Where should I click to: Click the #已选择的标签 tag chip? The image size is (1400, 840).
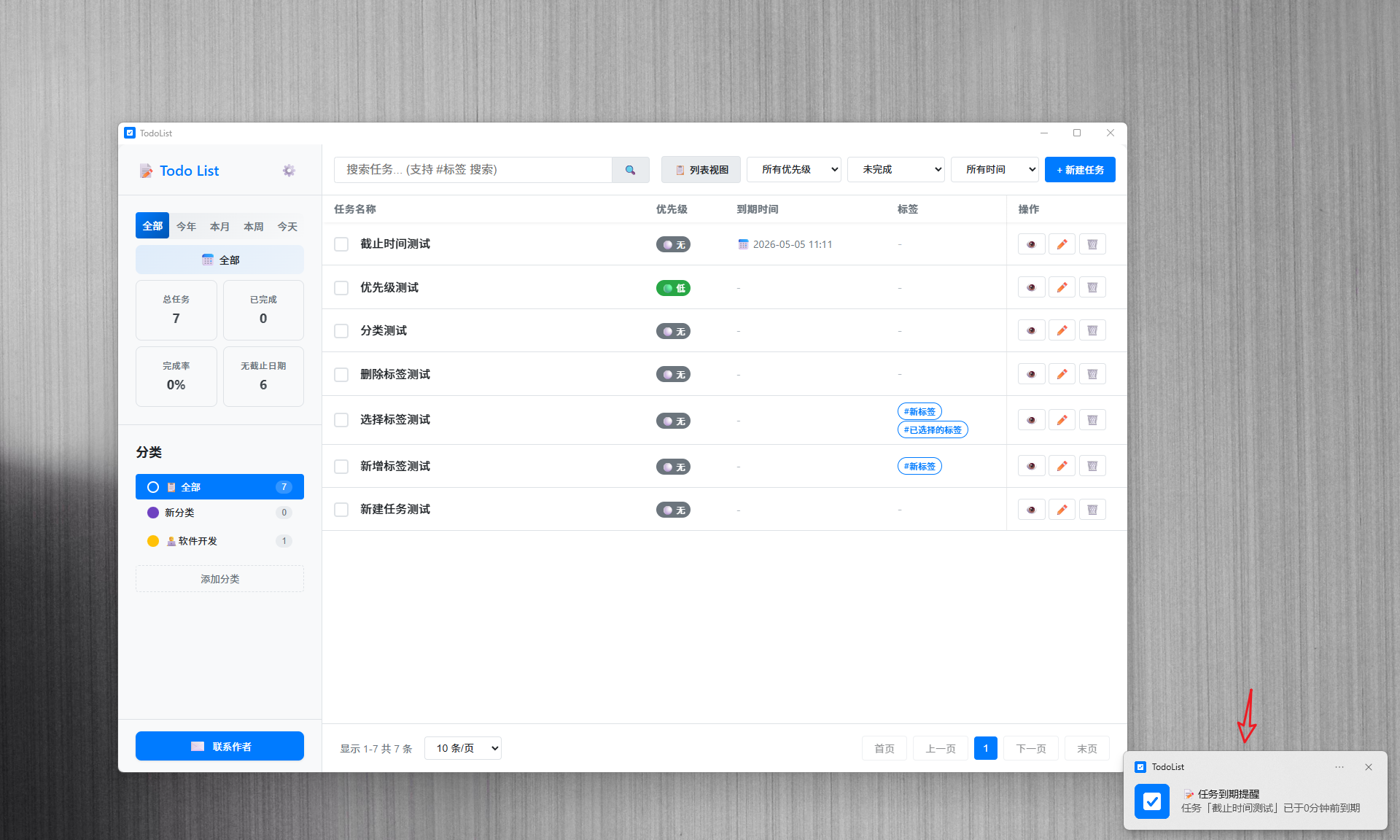933,430
